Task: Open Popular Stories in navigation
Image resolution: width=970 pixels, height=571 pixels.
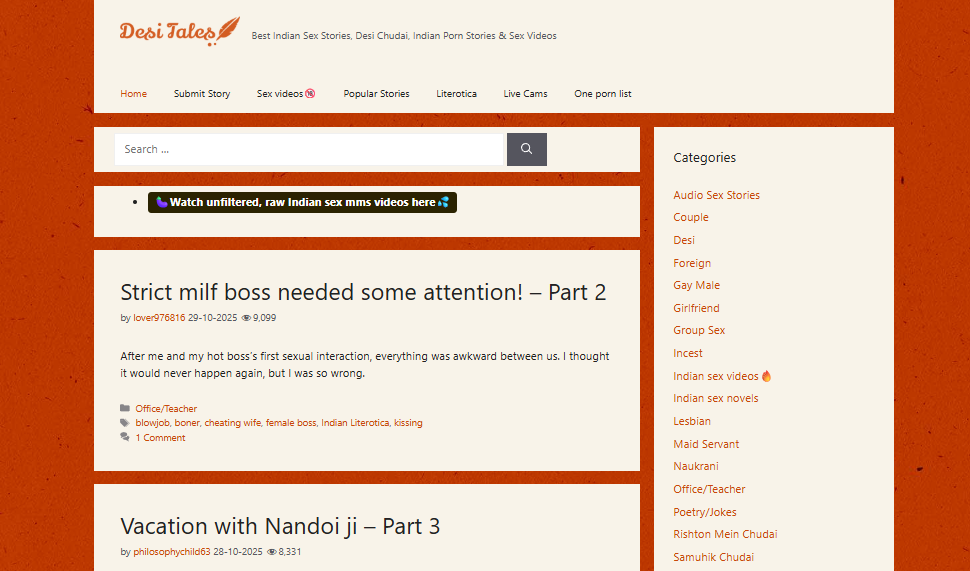Action: point(376,94)
